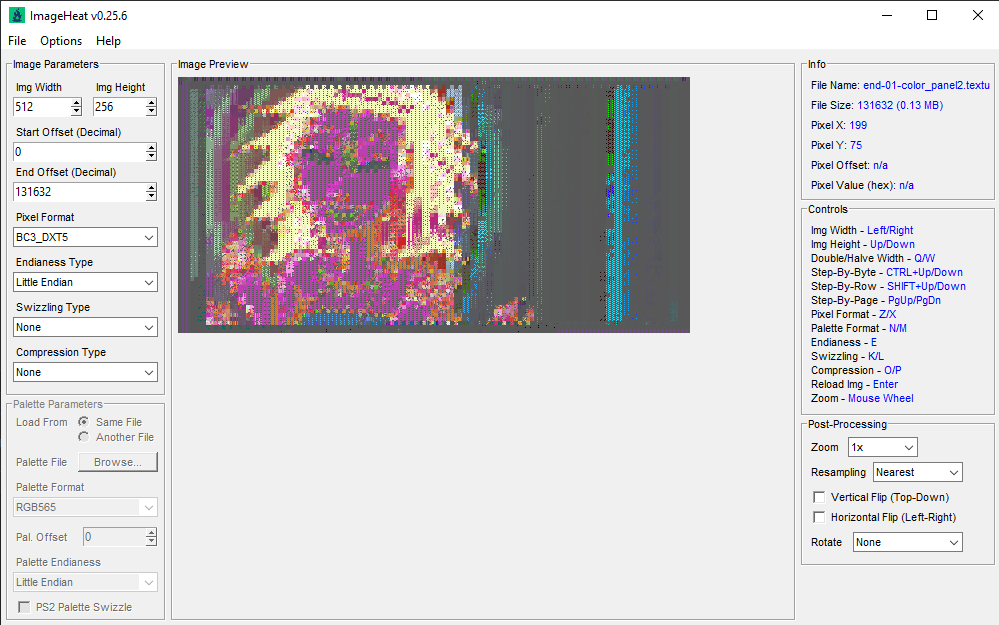Click the decoded texture image preview
Screen dimensions: 999x625
[434, 205]
